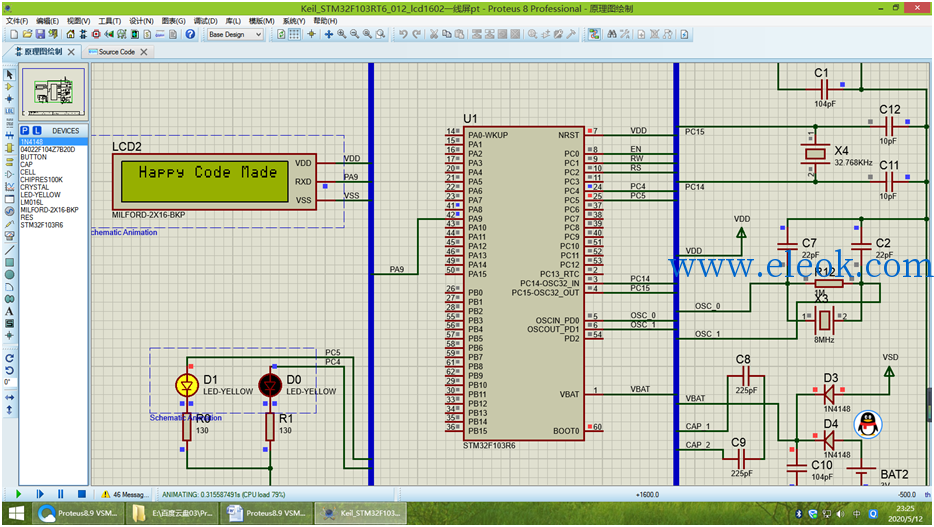This screenshot has height=527, width=934.
Task: Open the 调试(D) menu
Action: pyautogui.click(x=205, y=21)
